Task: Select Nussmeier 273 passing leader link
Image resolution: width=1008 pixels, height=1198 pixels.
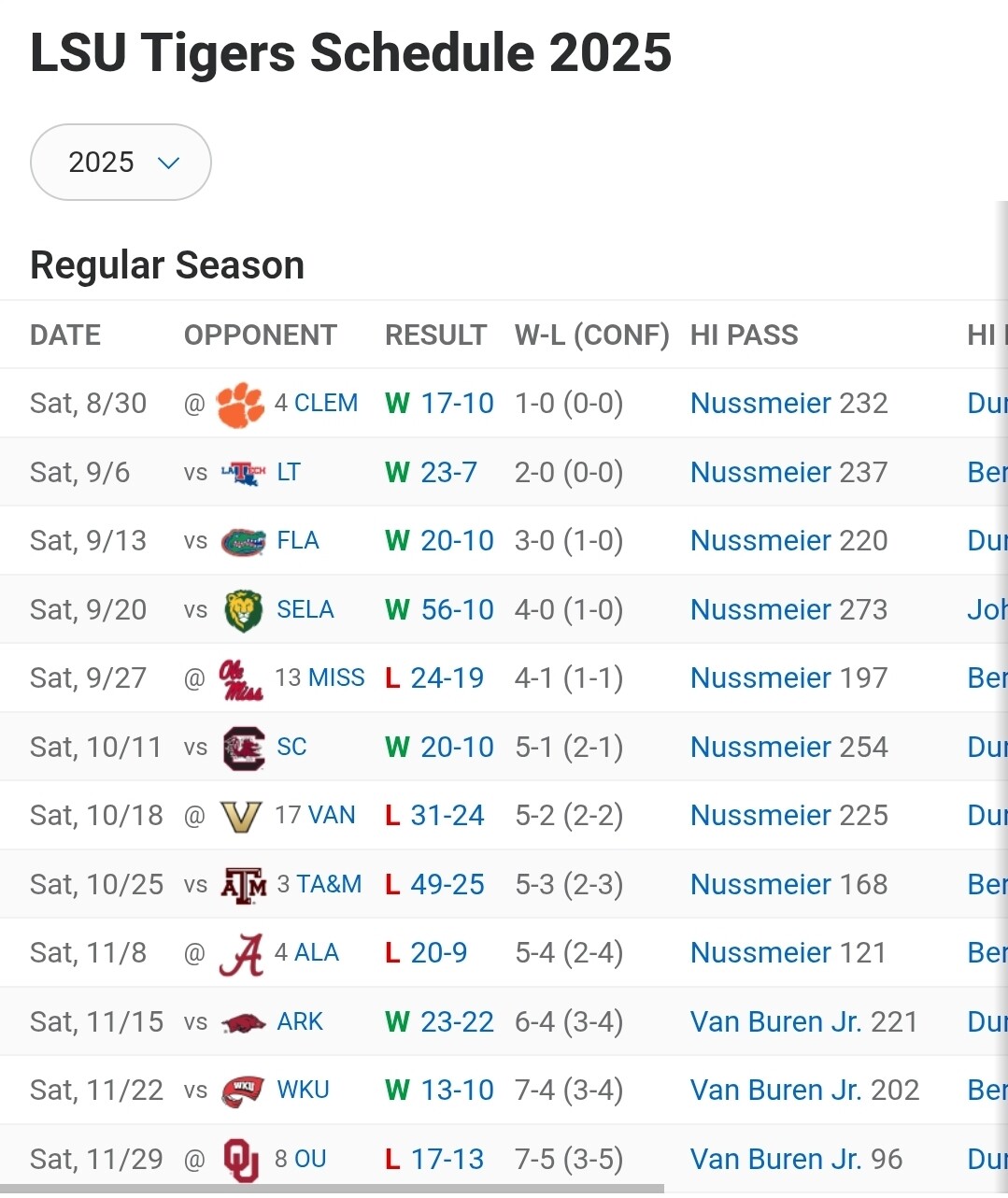Action: [788, 610]
